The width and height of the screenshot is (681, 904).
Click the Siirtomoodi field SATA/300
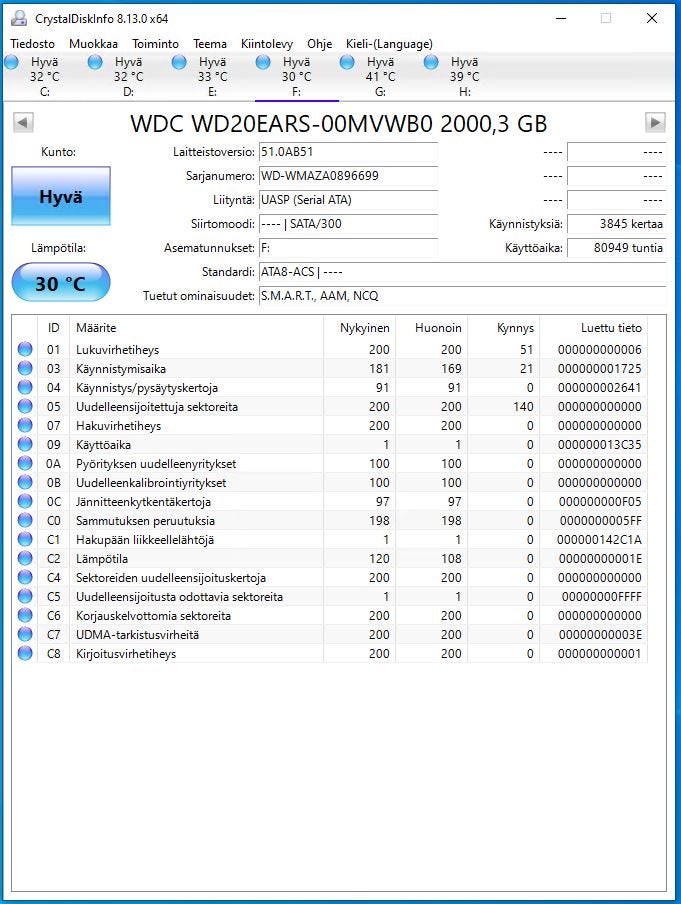348,224
